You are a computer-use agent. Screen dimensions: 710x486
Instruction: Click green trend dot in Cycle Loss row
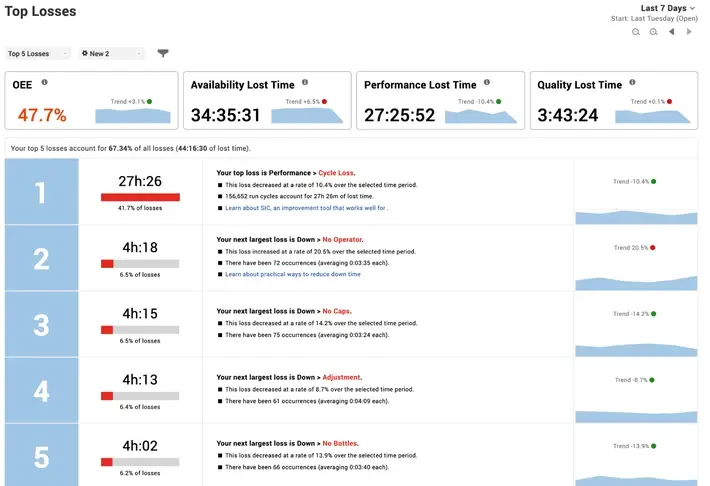[653, 182]
